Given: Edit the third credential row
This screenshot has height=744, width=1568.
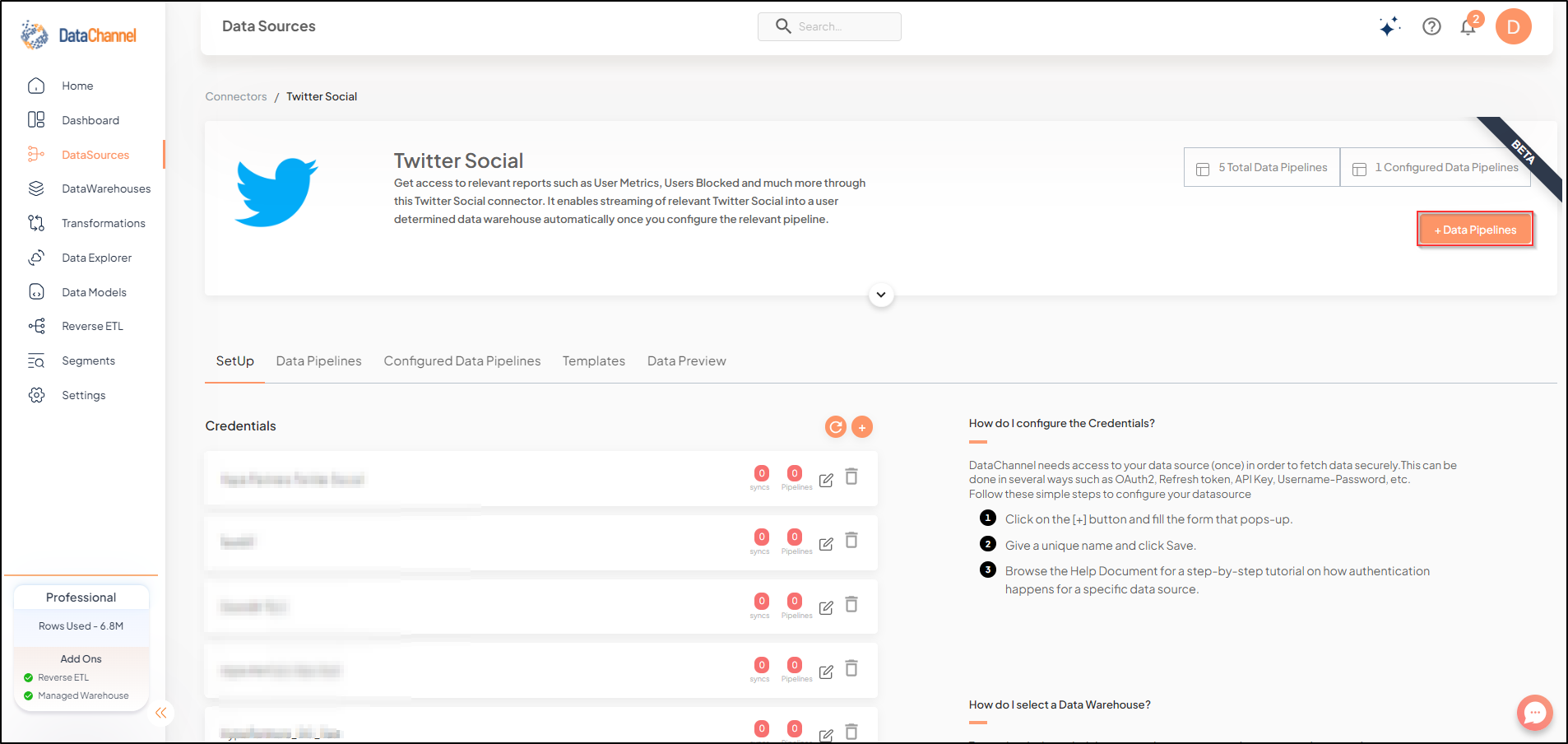Looking at the screenshot, I should pos(826,607).
